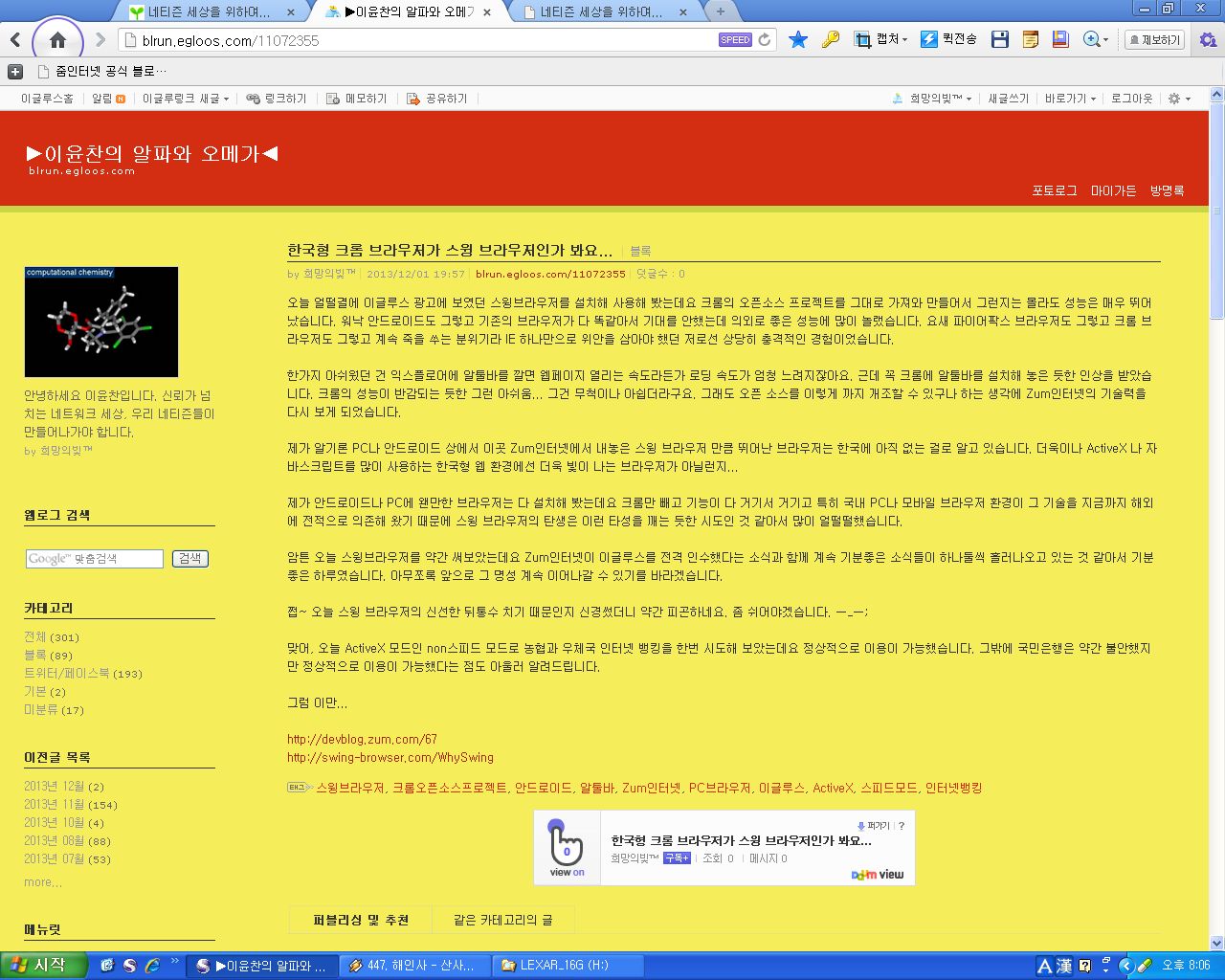Screen dimensions: 1225x980
Task: Reload the page with the refresh icon
Action: click(x=765, y=40)
